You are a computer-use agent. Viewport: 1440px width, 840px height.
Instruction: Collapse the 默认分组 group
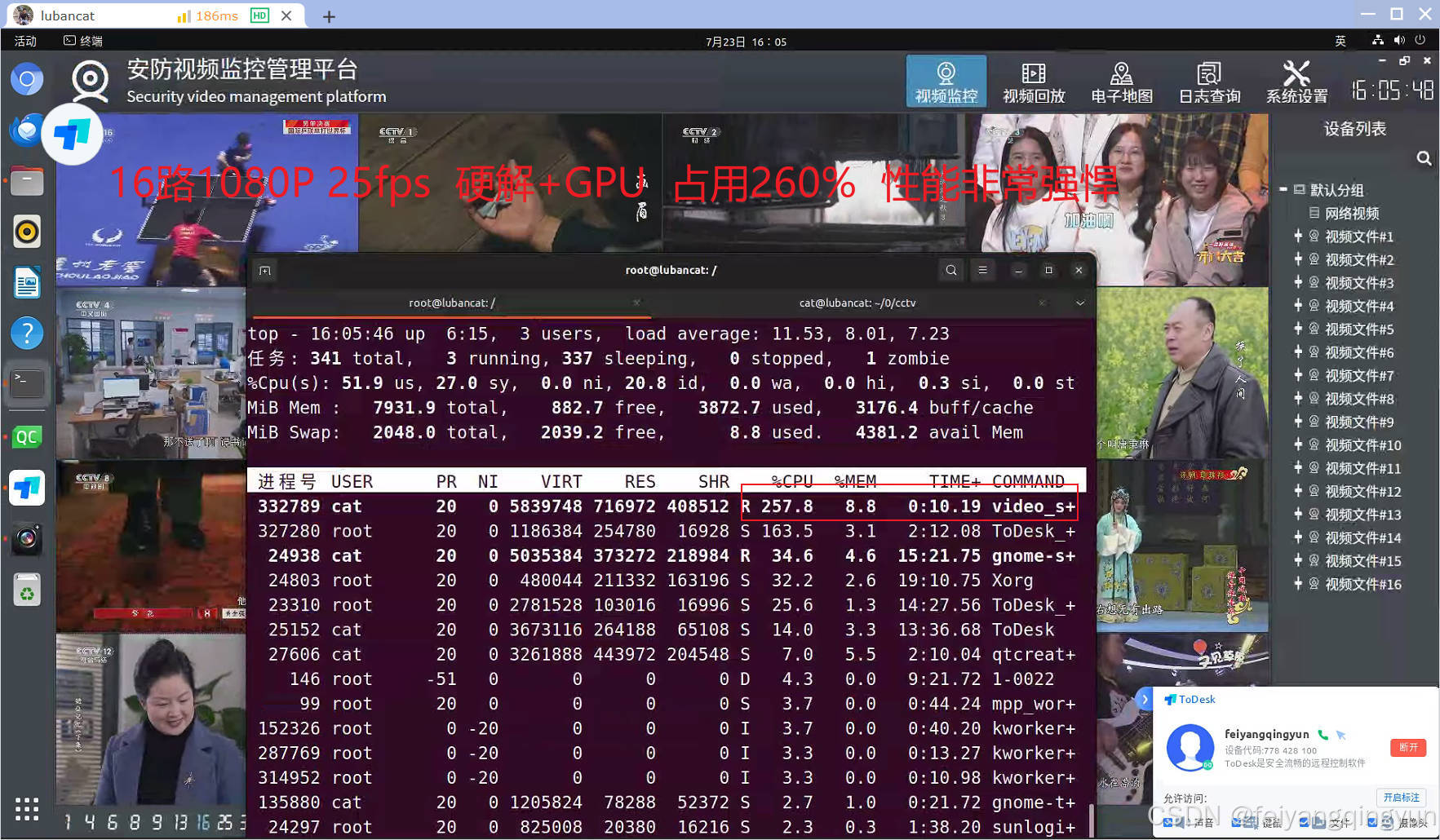[1285, 189]
